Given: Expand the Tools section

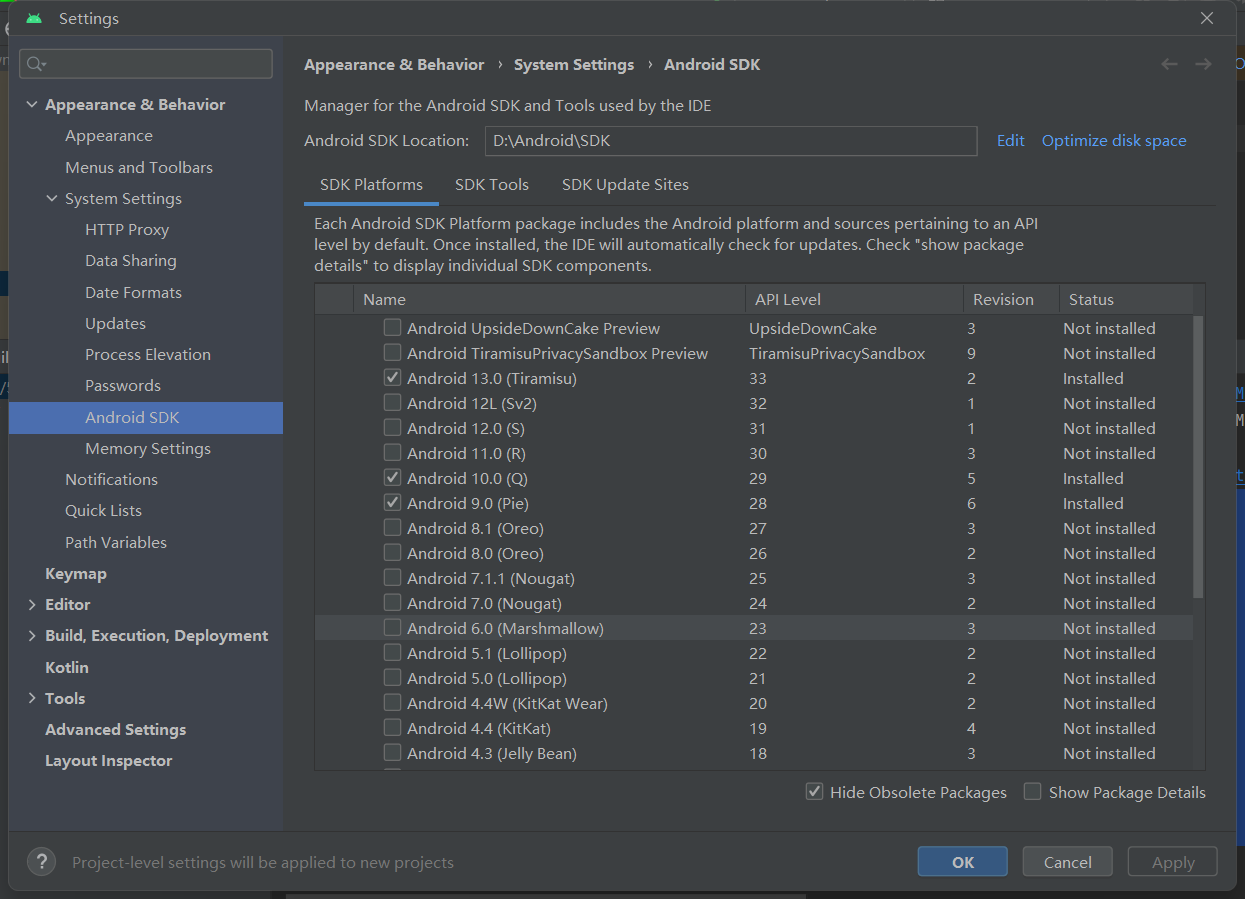Looking at the screenshot, I should [32, 698].
